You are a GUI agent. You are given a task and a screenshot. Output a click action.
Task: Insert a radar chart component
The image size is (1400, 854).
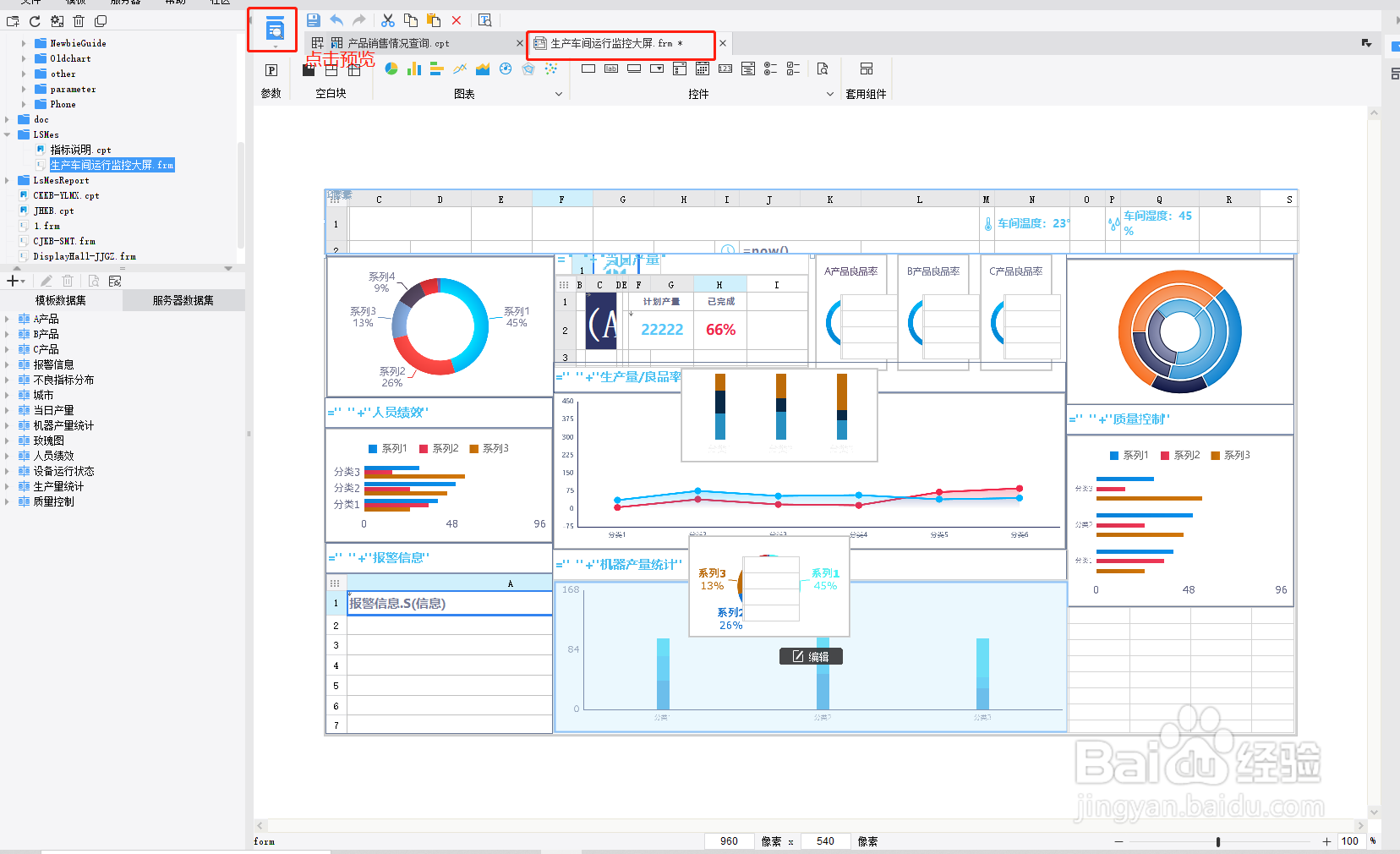(528, 68)
